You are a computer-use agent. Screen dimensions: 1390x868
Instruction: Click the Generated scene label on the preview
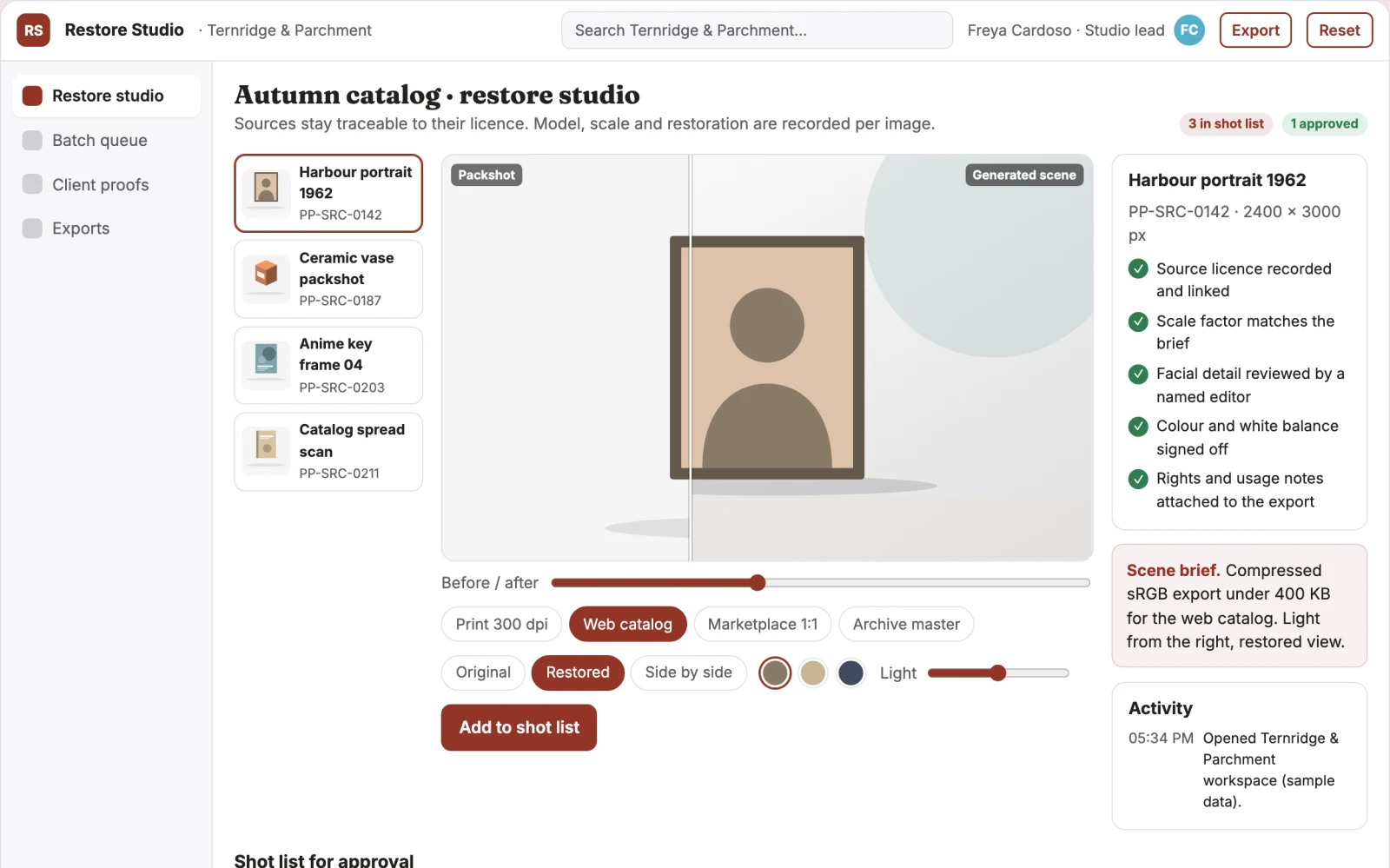[x=1024, y=175]
